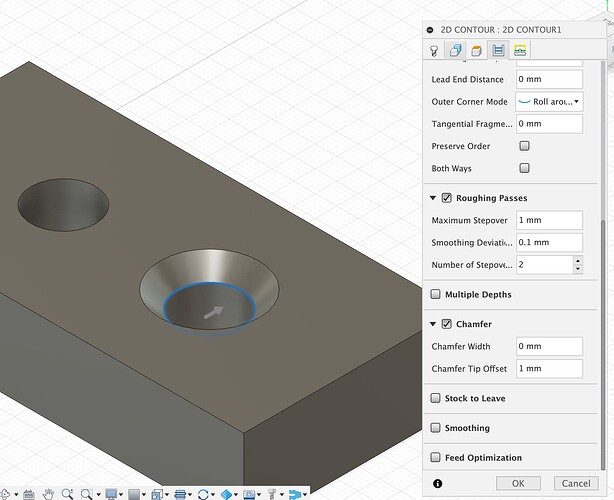Image resolution: width=614 pixels, height=500 pixels.
Task: Turn on Multiple Depths checkbox
Action: coord(435,294)
